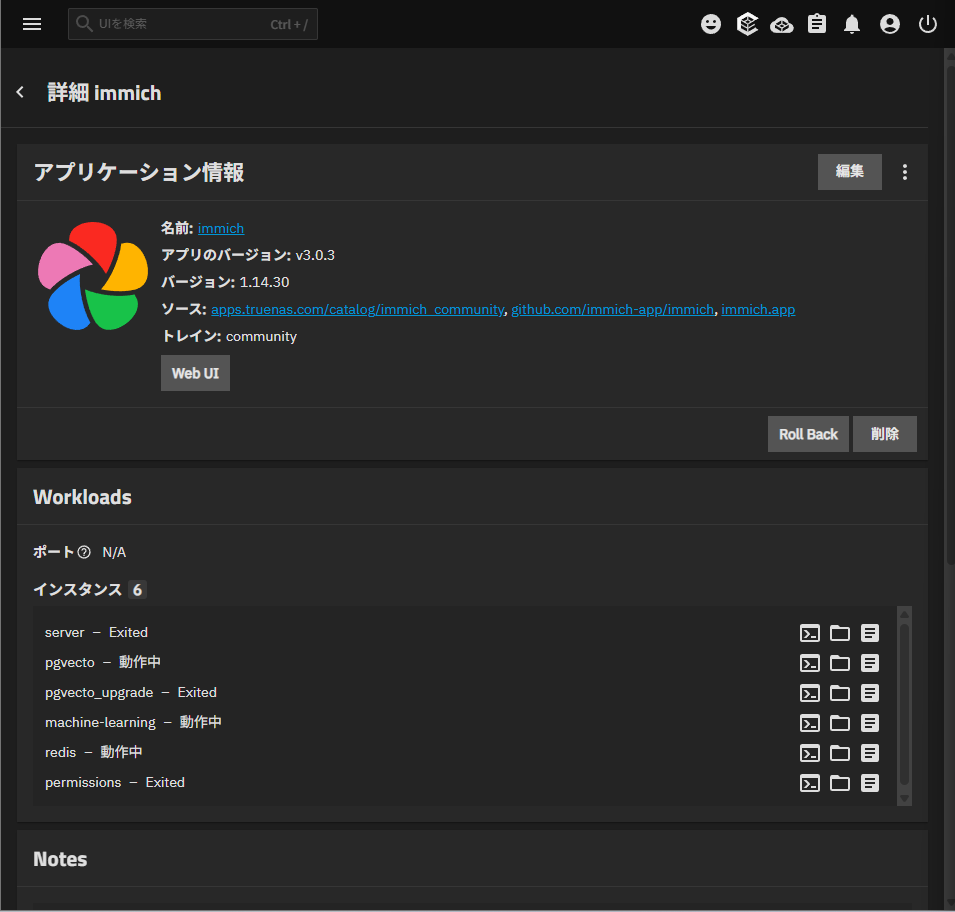
Task: Click the Workloads section heading
Action: tap(82, 497)
